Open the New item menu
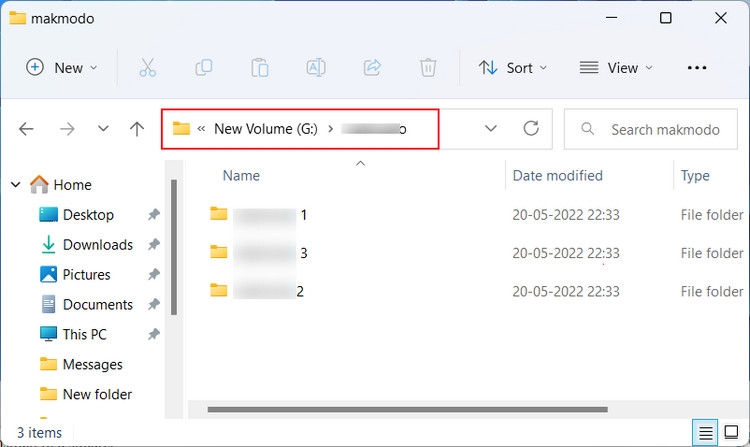 point(61,68)
